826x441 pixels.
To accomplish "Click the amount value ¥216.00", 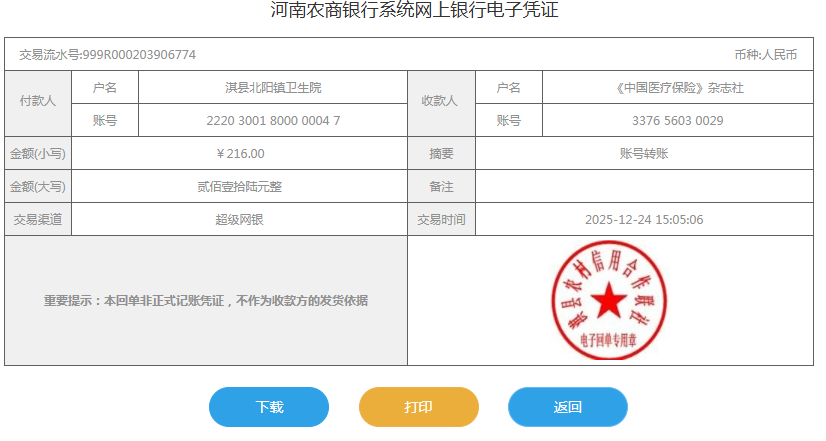I will click(x=240, y=154).
